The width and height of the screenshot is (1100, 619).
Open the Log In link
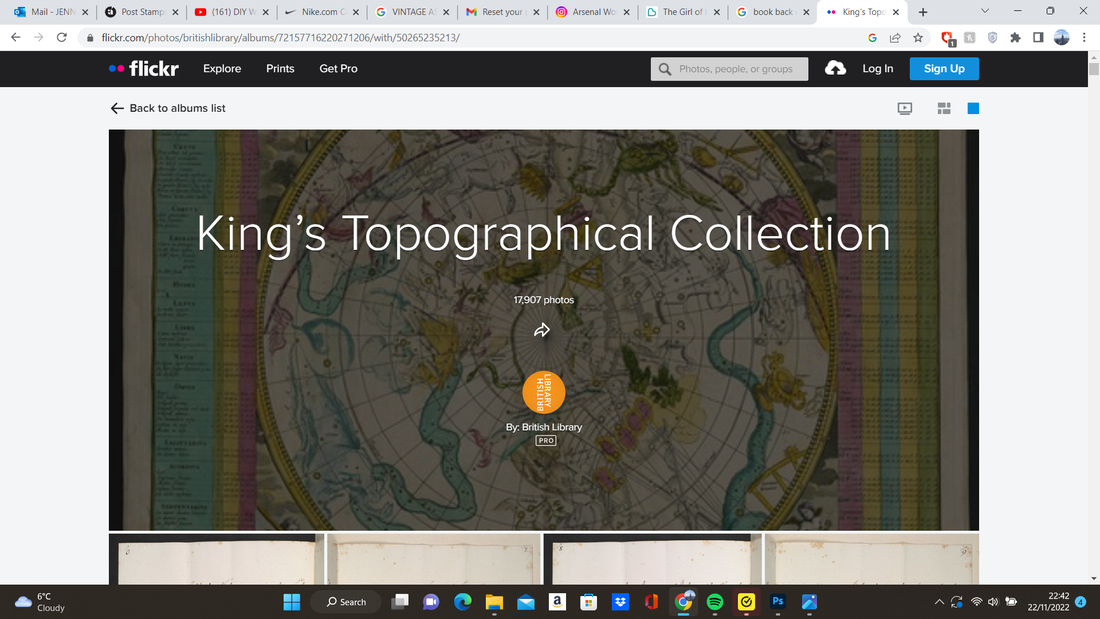coord(878,69)
